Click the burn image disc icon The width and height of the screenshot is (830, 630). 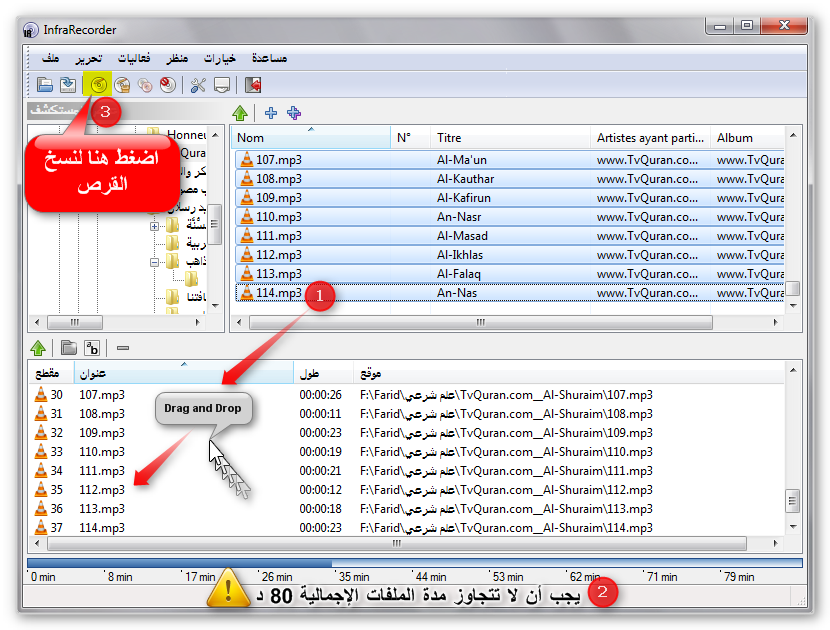(x=122, y=85)
